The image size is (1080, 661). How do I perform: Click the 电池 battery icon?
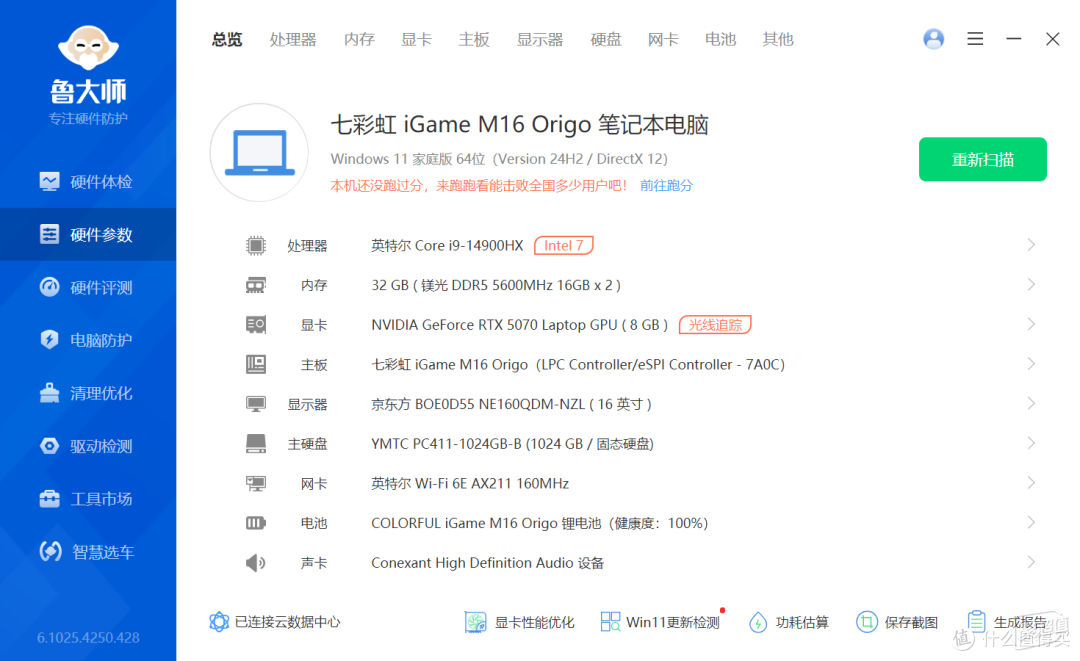click(x=256, y=523)
